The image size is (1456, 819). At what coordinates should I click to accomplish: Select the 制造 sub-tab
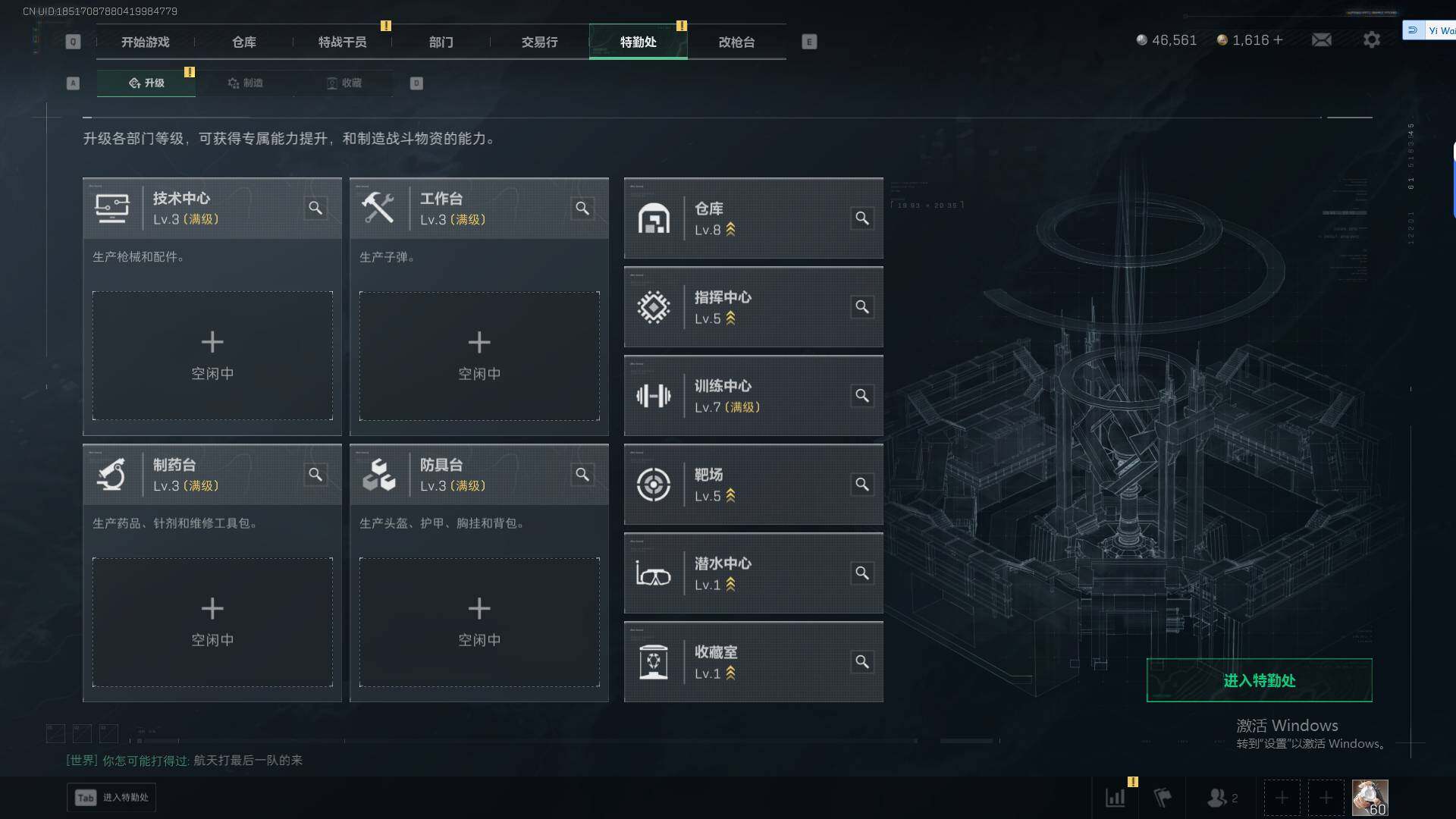[245, 83]
